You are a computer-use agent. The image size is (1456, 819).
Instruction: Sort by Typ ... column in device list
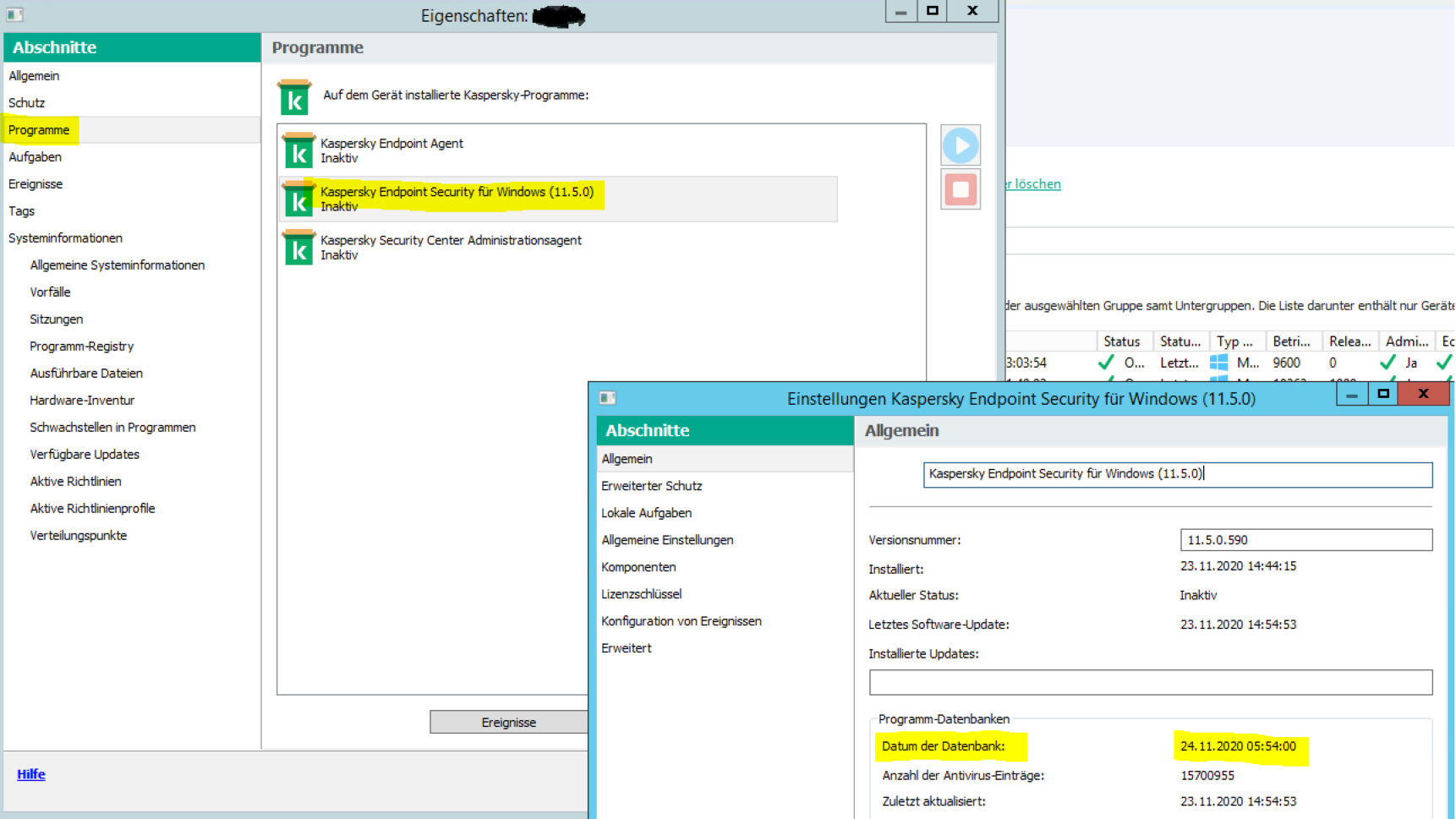coord(1238,341)
